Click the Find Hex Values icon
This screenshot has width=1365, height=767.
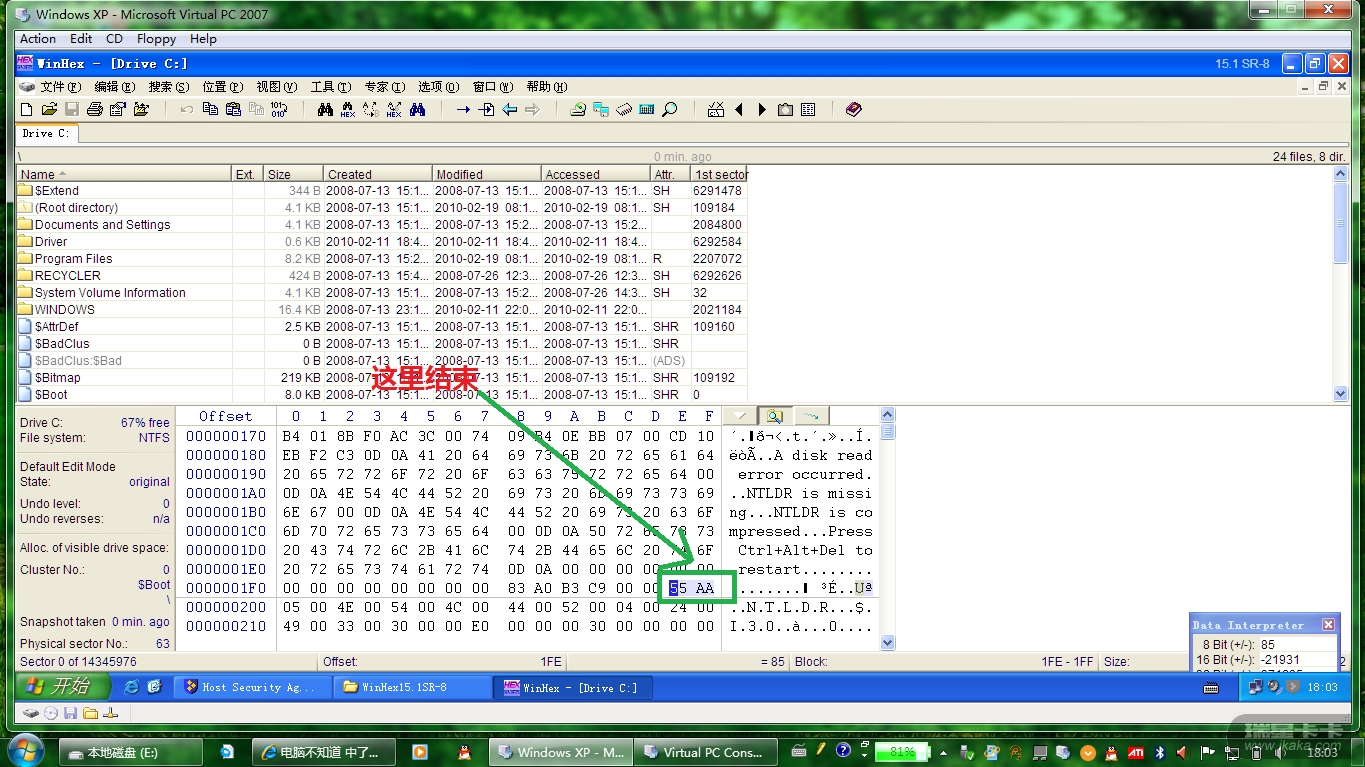pos(348,109)
